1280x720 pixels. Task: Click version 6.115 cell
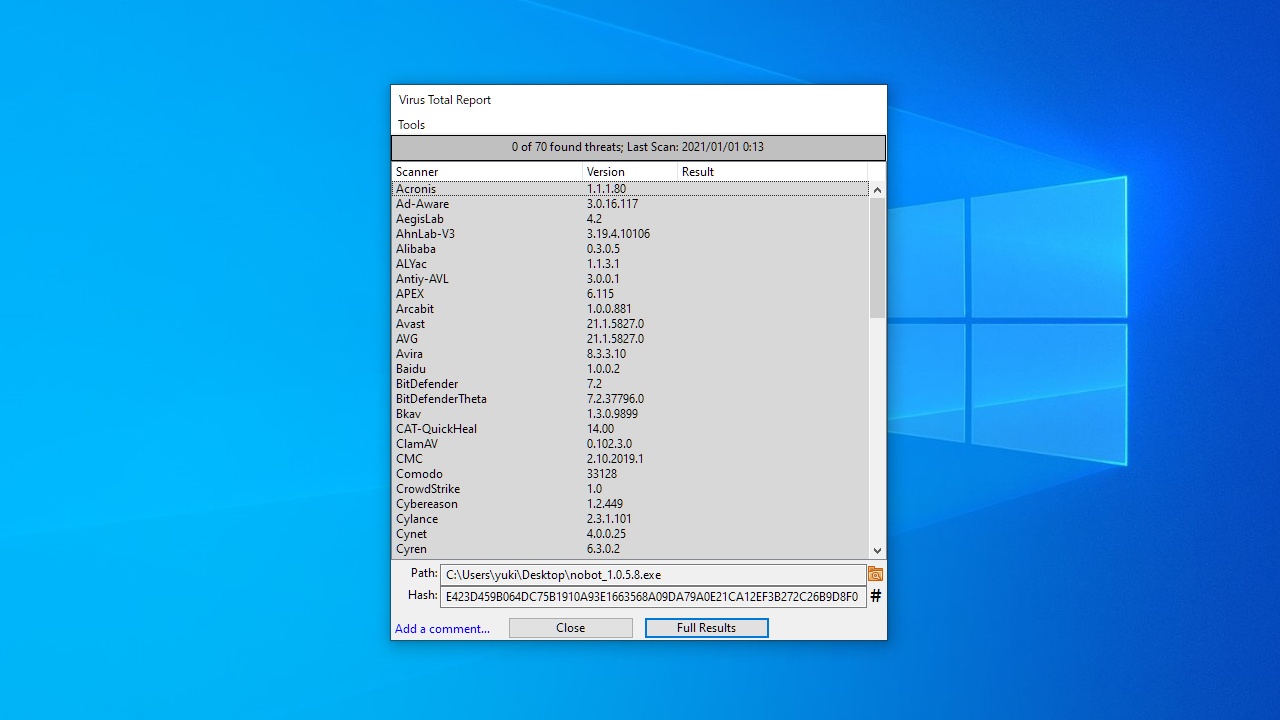(600, 294)
